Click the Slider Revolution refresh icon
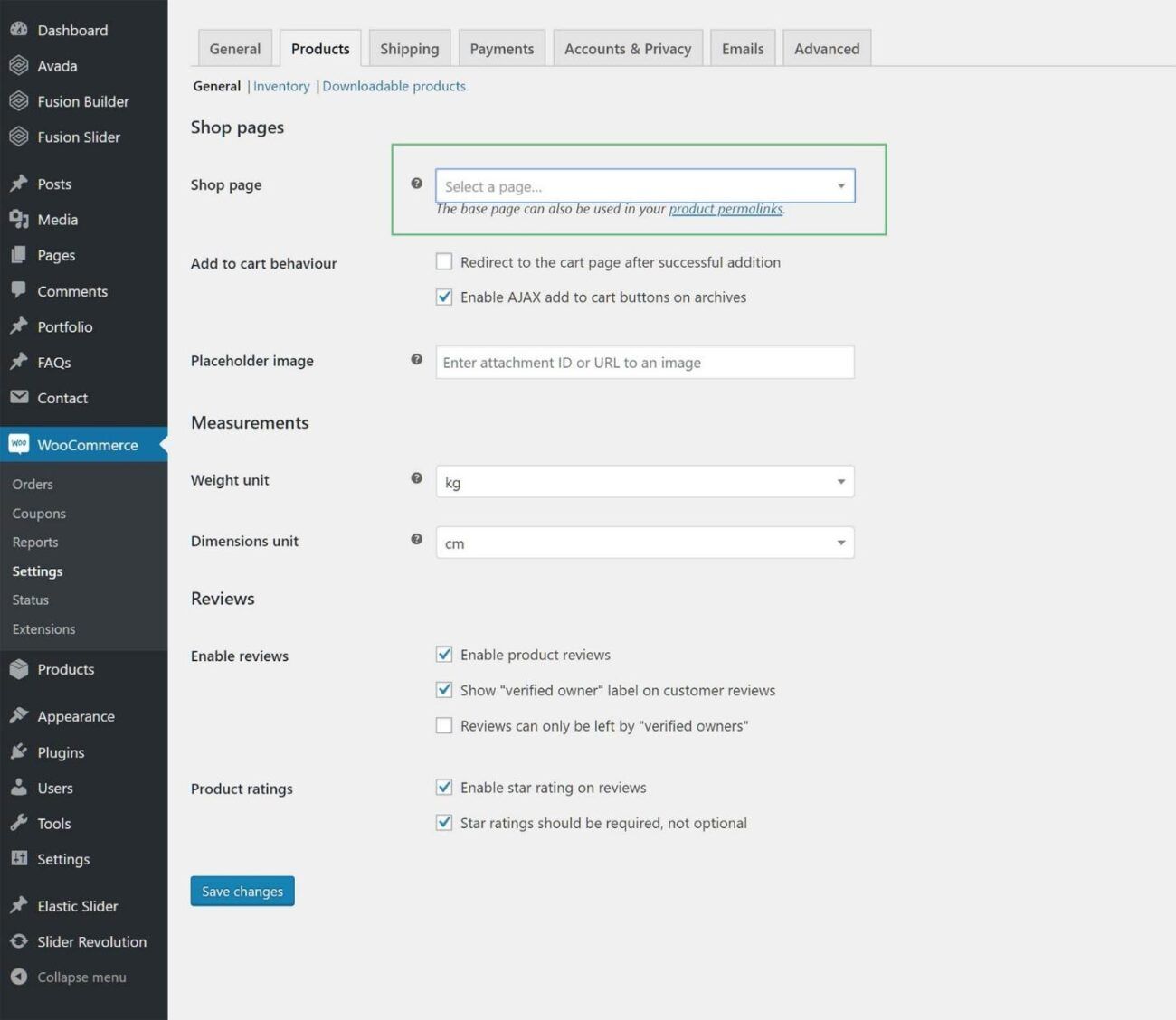1176x1020 pixels. [x=19, y=941]
